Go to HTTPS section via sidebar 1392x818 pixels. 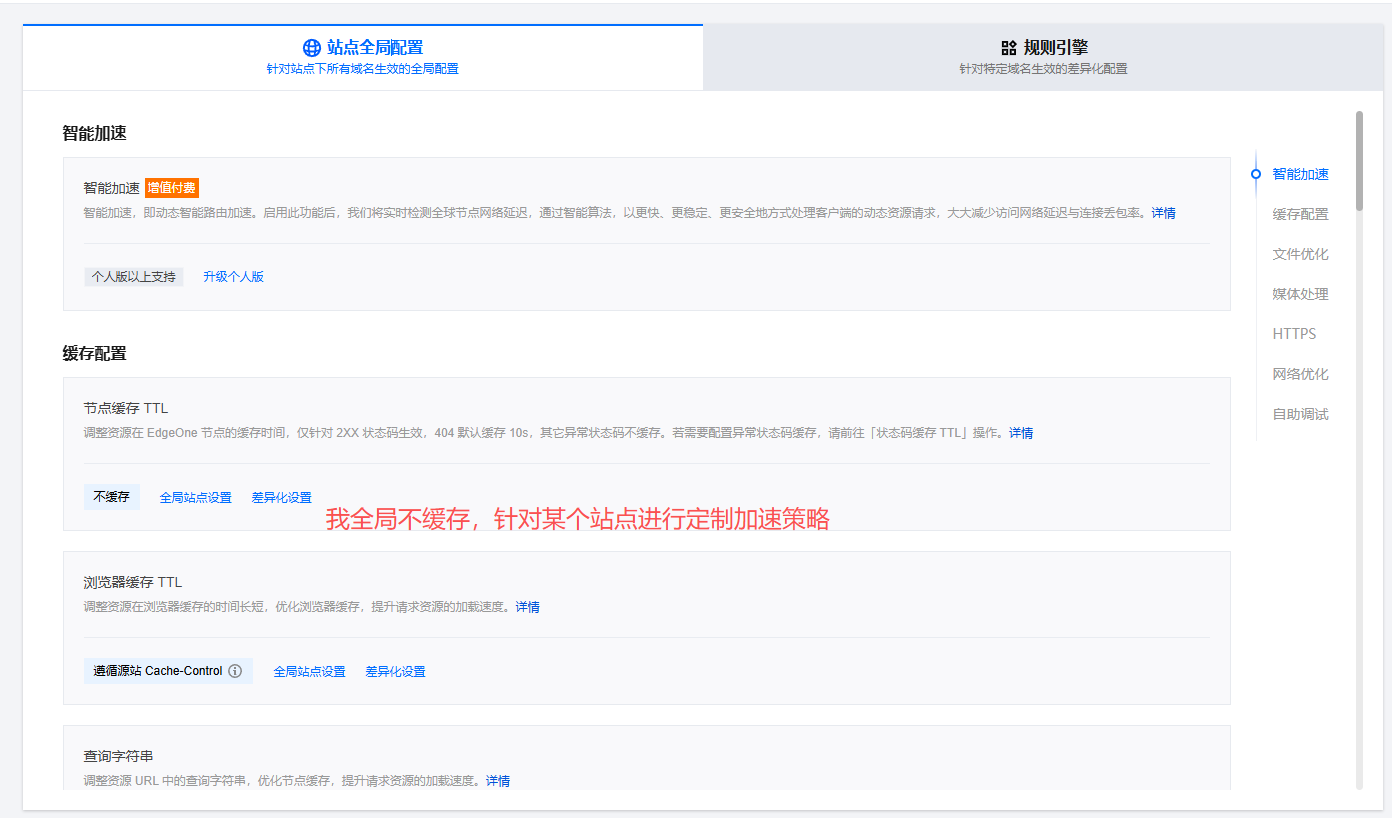click(1294, 334)
